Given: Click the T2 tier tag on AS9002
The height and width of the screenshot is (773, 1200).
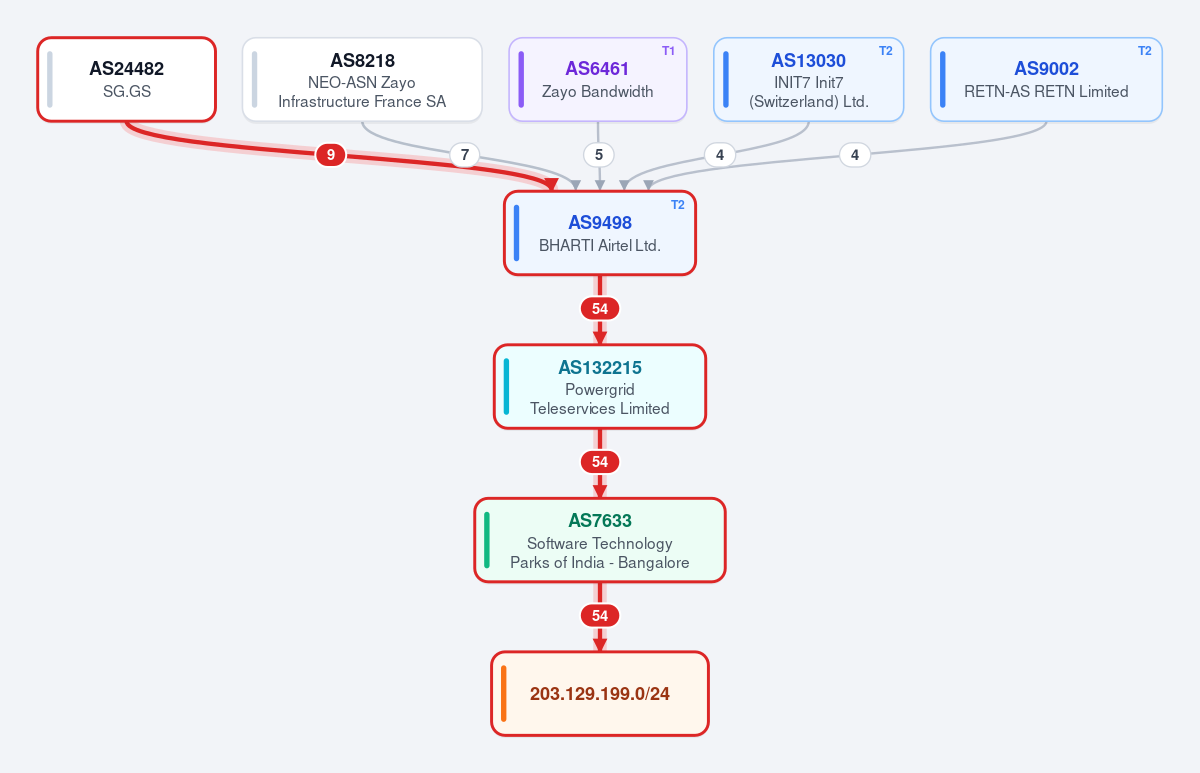Looking at the screenshot, I should point(1144,50).
